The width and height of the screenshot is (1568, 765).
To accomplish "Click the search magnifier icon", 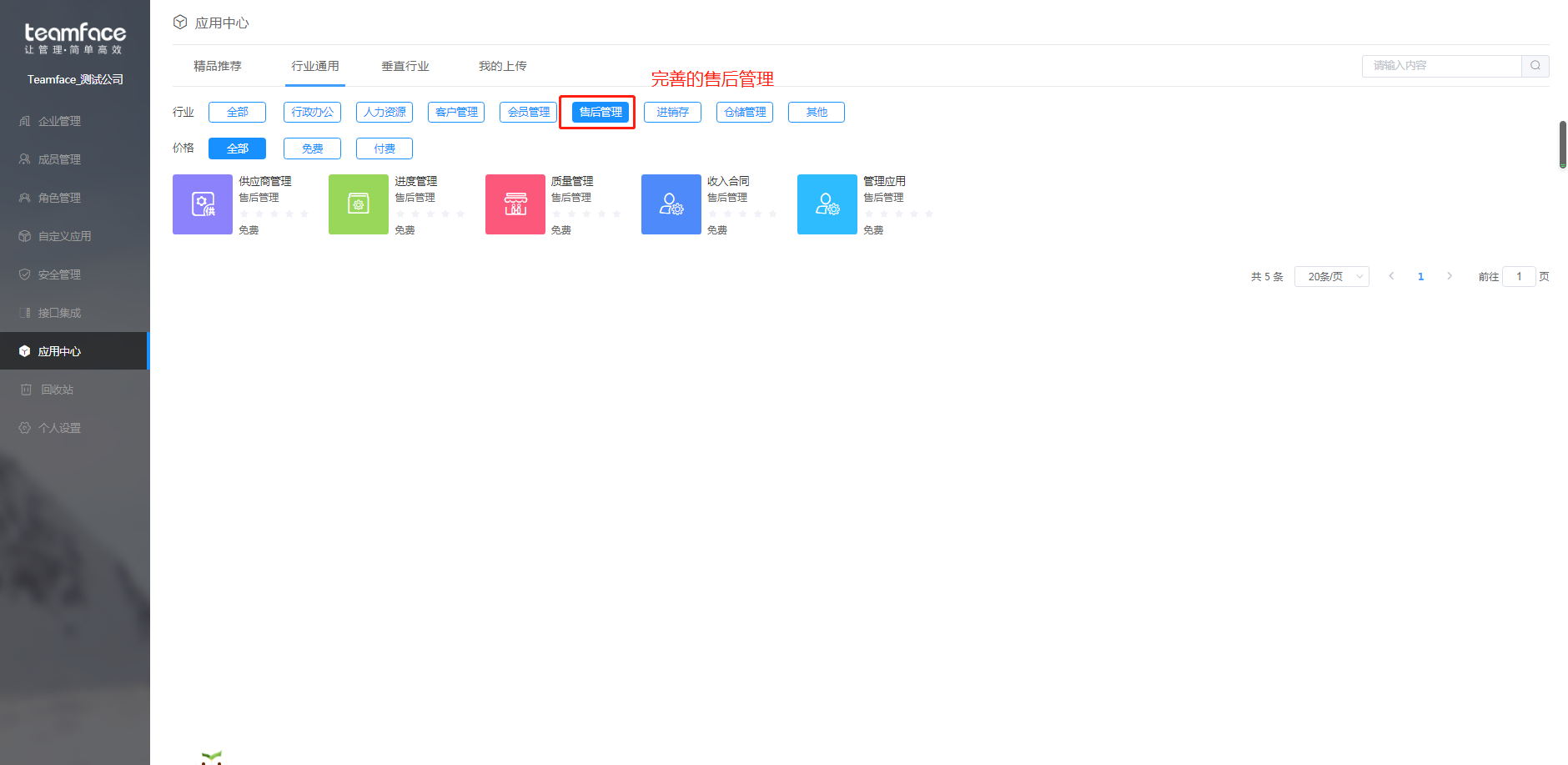I will tap(1535, 66).
